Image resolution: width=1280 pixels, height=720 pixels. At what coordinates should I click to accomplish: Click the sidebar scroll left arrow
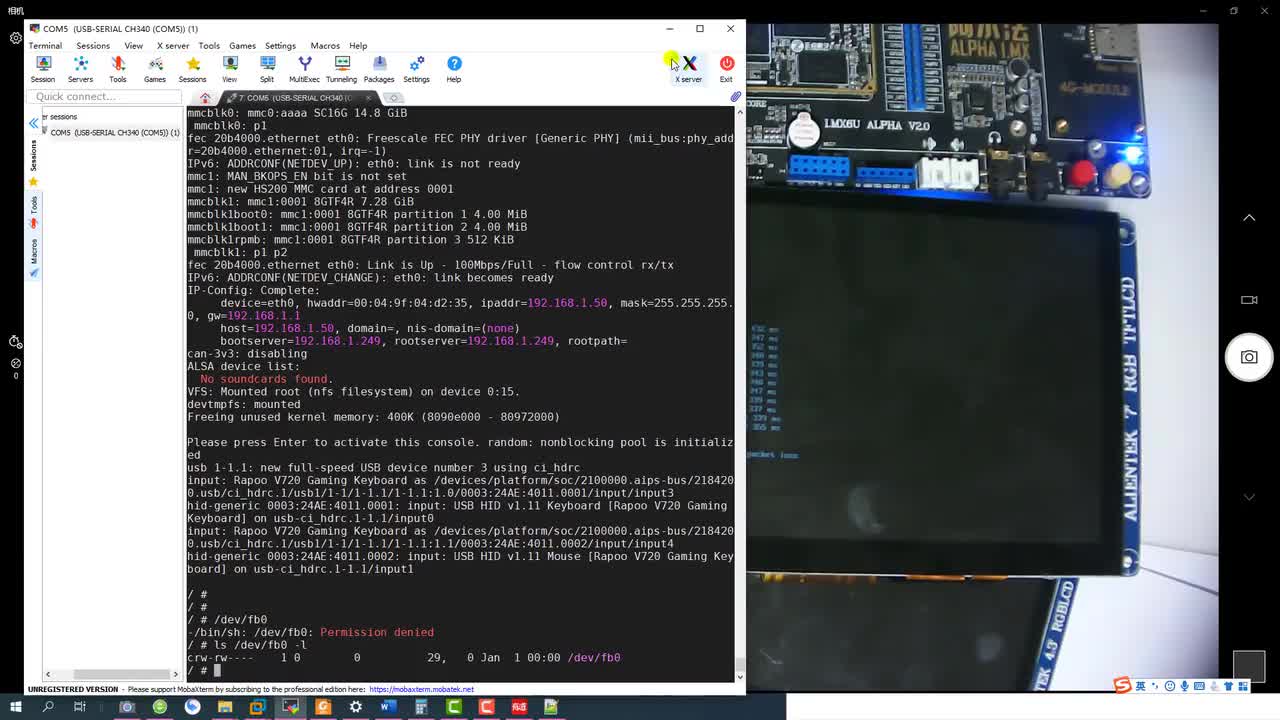click(46, 674)
